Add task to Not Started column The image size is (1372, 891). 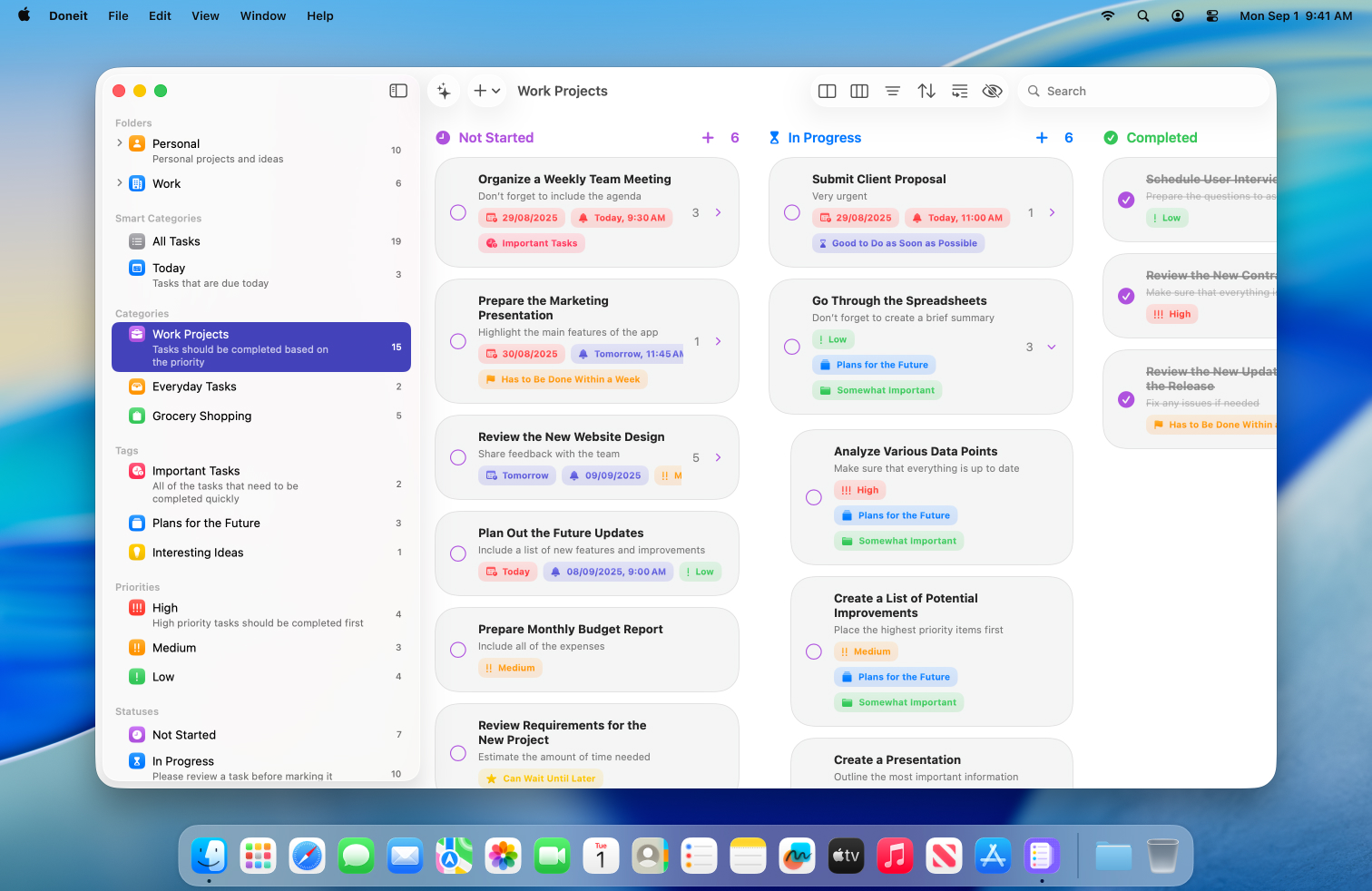point(708,138)
